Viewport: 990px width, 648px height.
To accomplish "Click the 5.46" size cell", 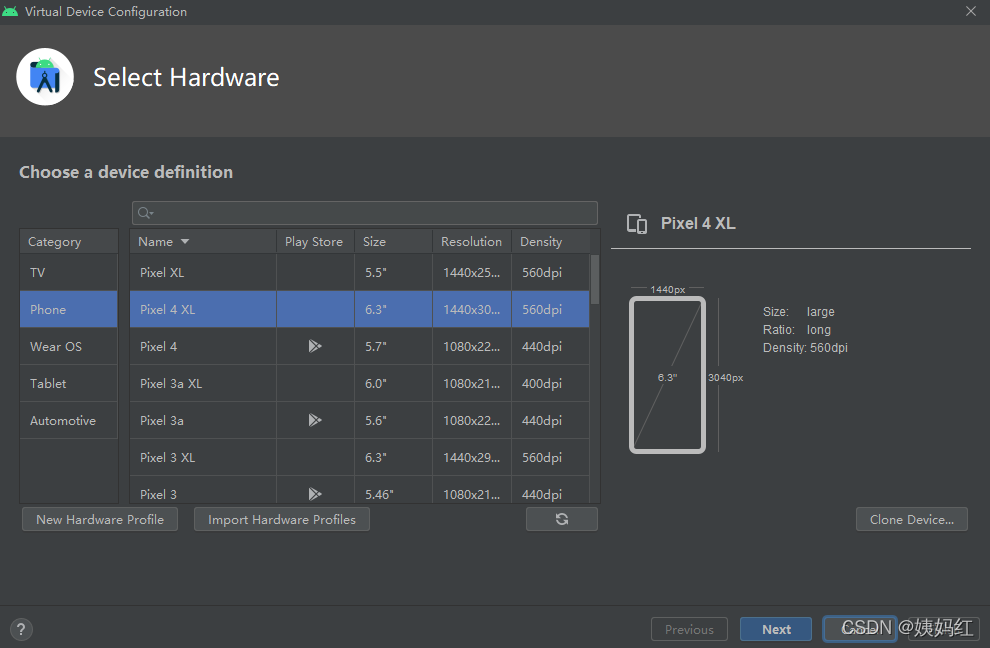I will point(393,490).
